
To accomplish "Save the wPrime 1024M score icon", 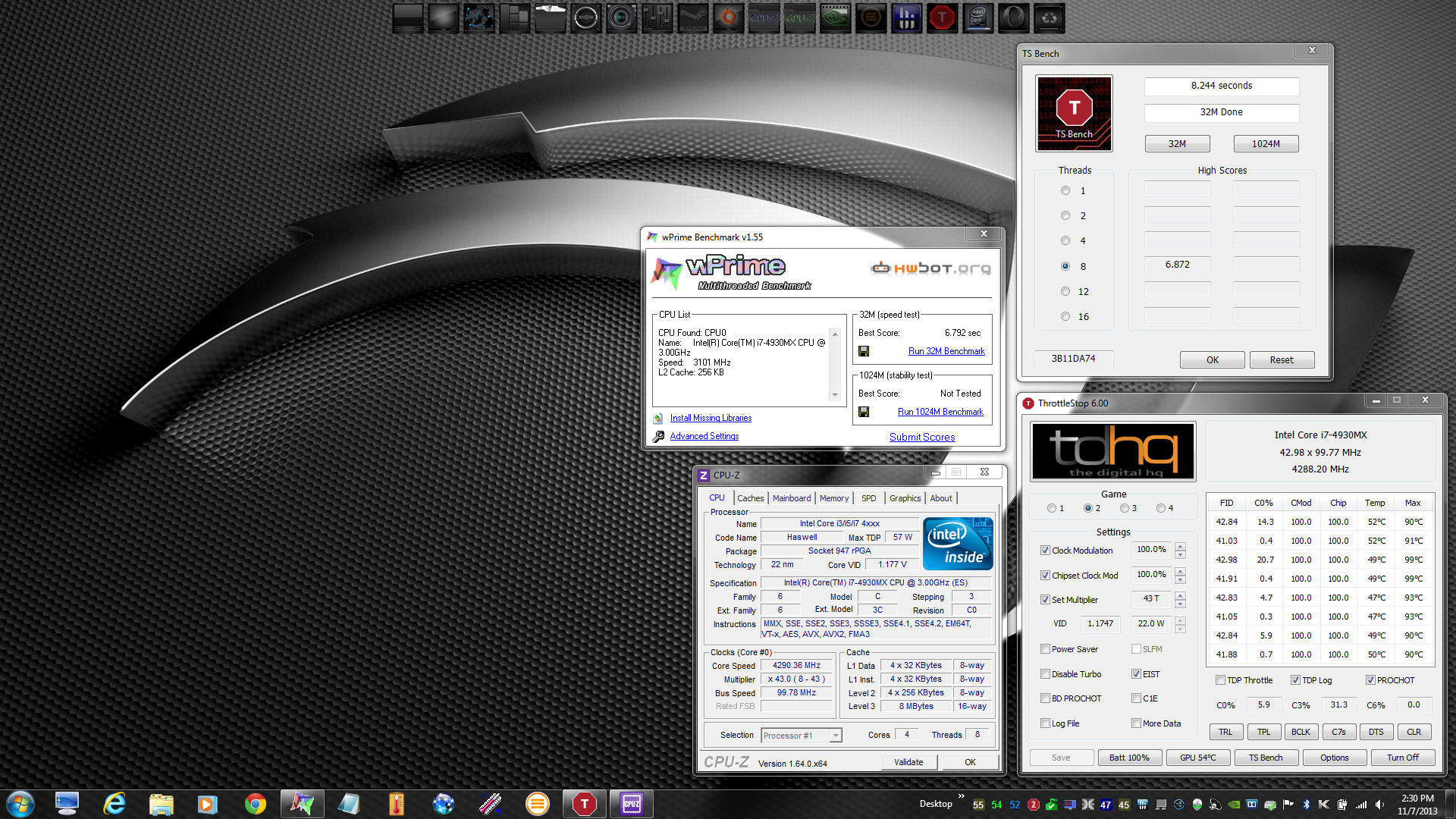I will point(863,412).
